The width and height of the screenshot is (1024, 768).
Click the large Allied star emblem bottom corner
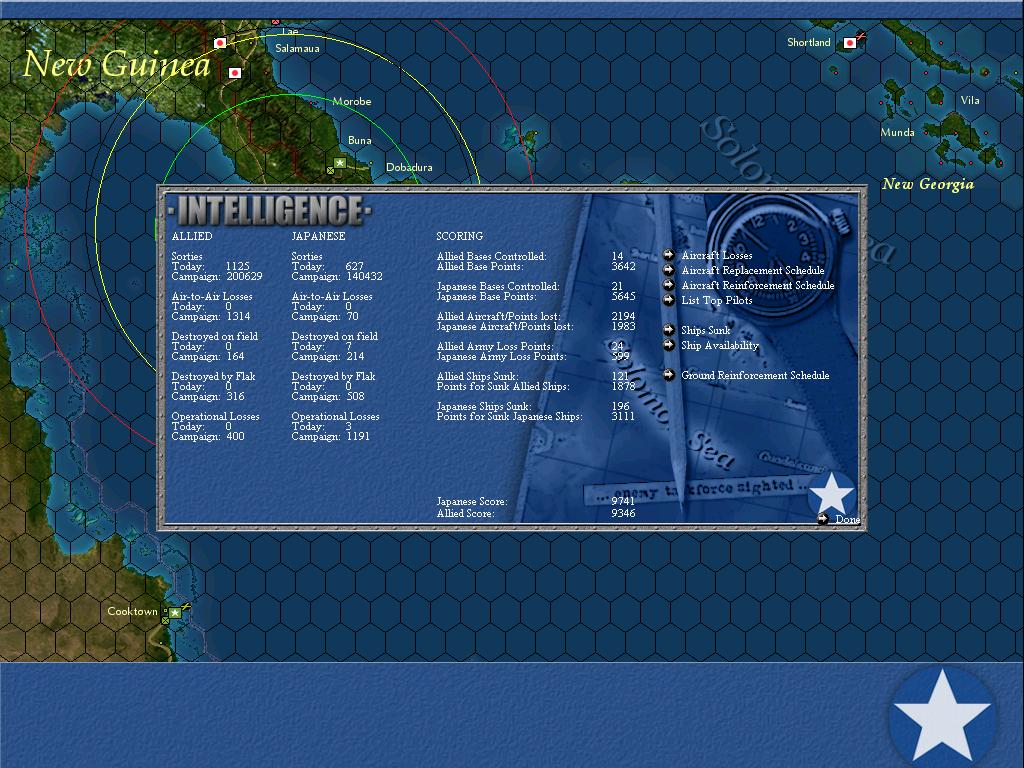[942, 717]
